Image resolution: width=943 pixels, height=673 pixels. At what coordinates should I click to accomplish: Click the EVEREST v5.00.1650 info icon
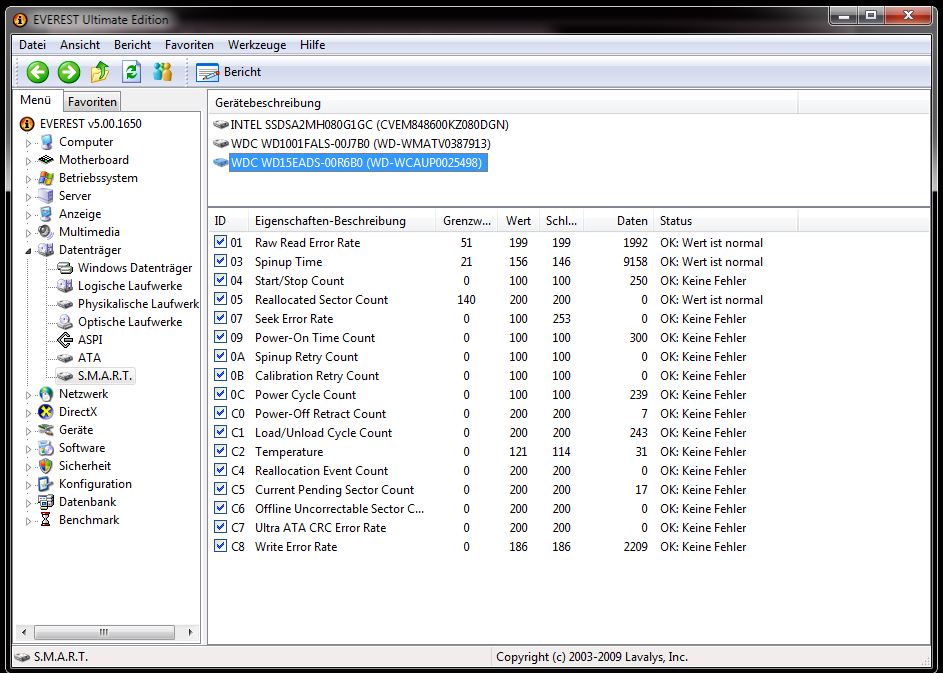27,124
